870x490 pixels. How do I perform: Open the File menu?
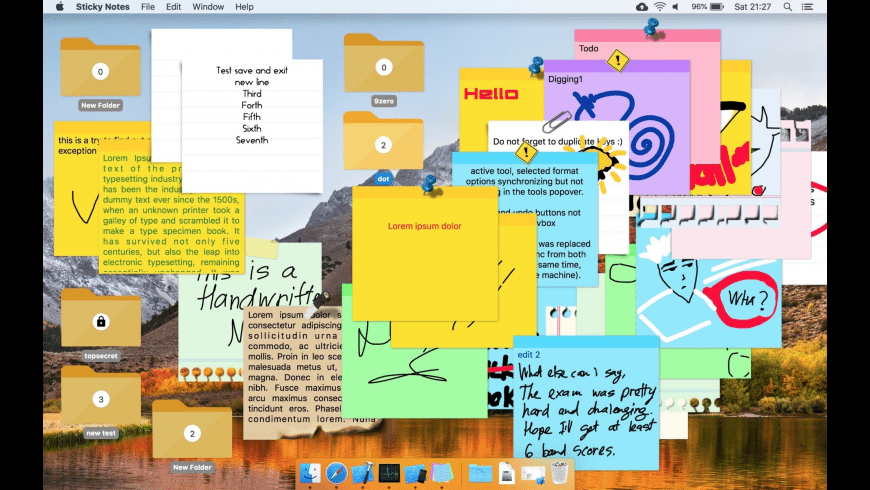tap(148, 7)
